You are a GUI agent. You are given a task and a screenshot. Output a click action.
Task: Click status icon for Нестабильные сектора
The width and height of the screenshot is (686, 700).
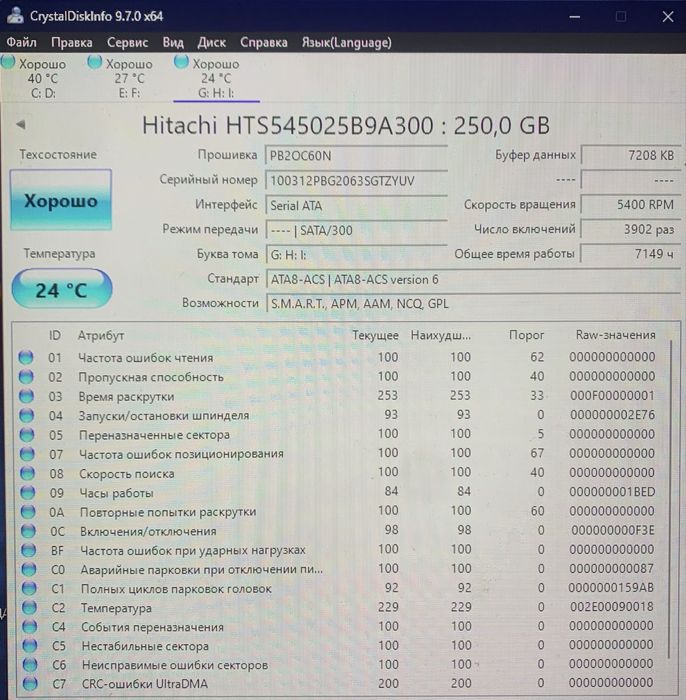coord(30,646)
